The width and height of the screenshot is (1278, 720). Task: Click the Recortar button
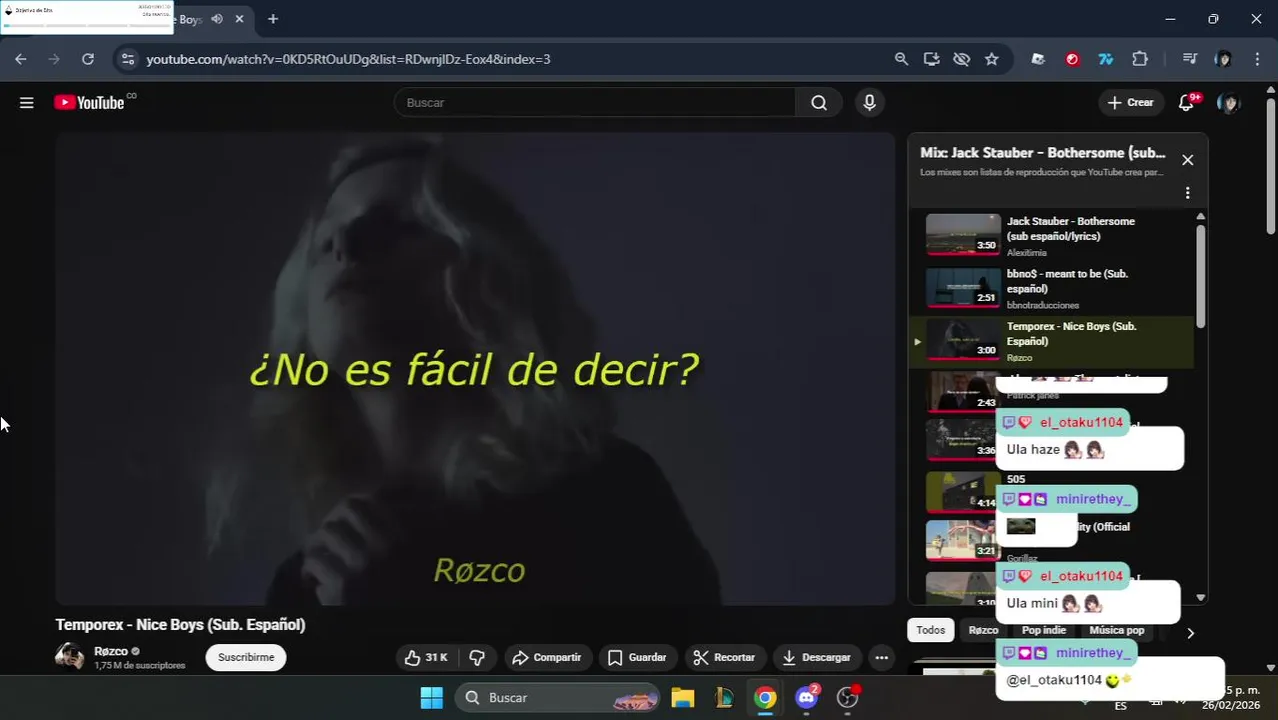(x=724, y=657)
